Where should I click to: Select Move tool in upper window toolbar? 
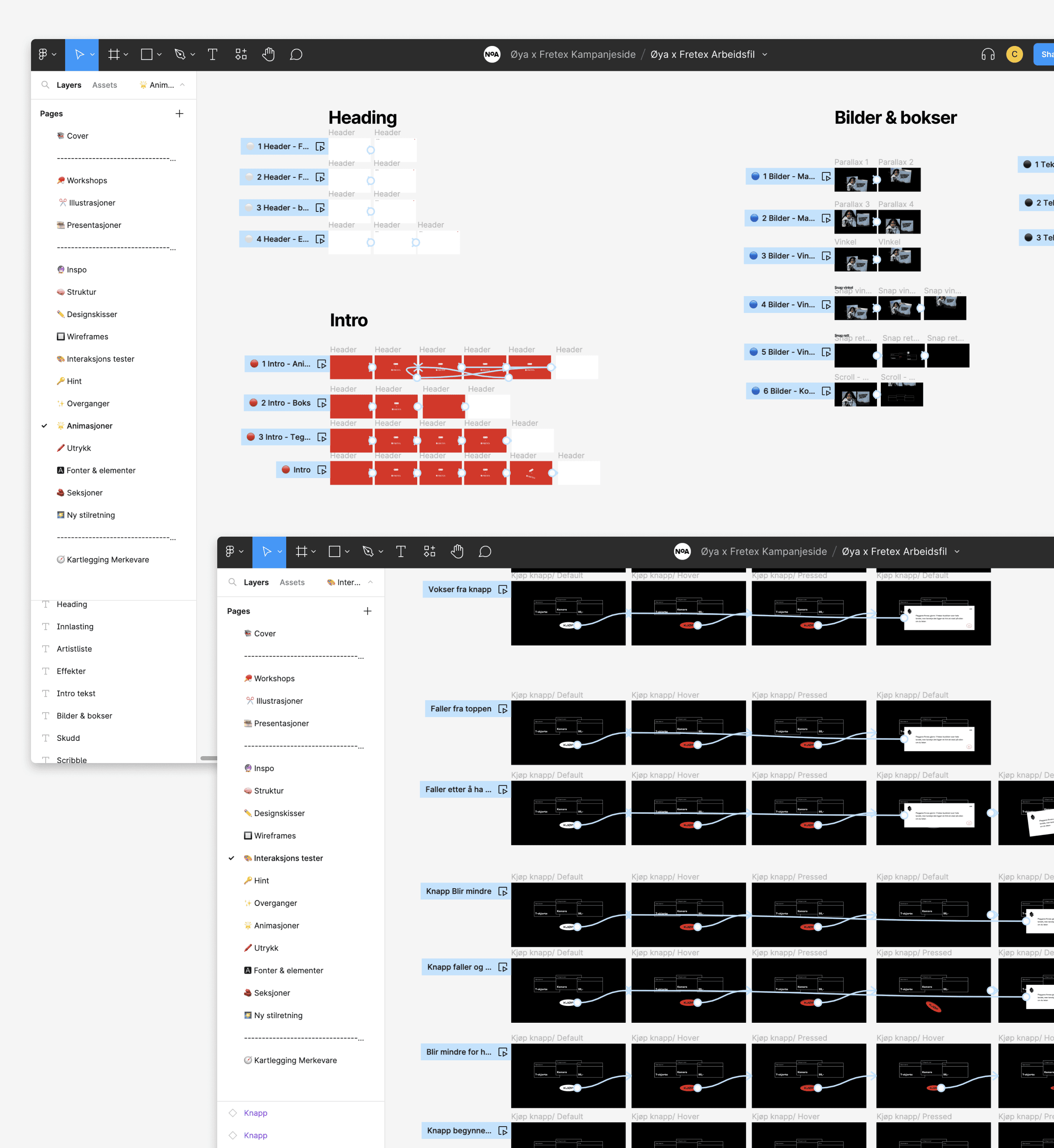tap(79, 55)
